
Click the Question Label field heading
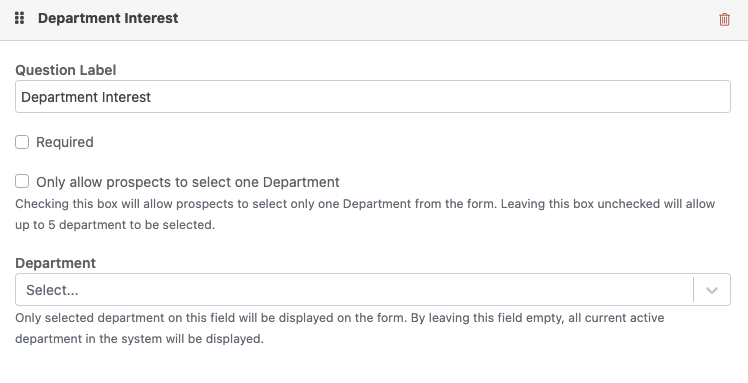click(x=65, y=70)
